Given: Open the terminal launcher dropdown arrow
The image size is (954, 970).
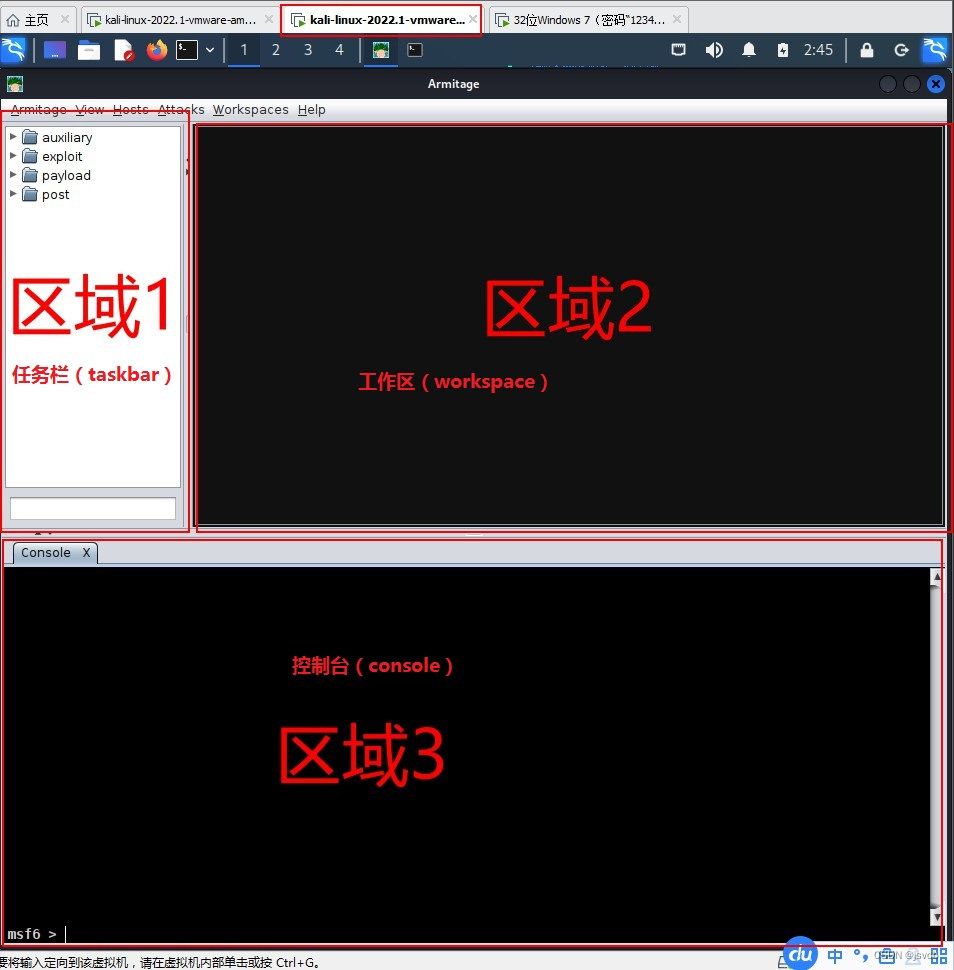Looking at the screenshot, I should (x=210, y=50).
